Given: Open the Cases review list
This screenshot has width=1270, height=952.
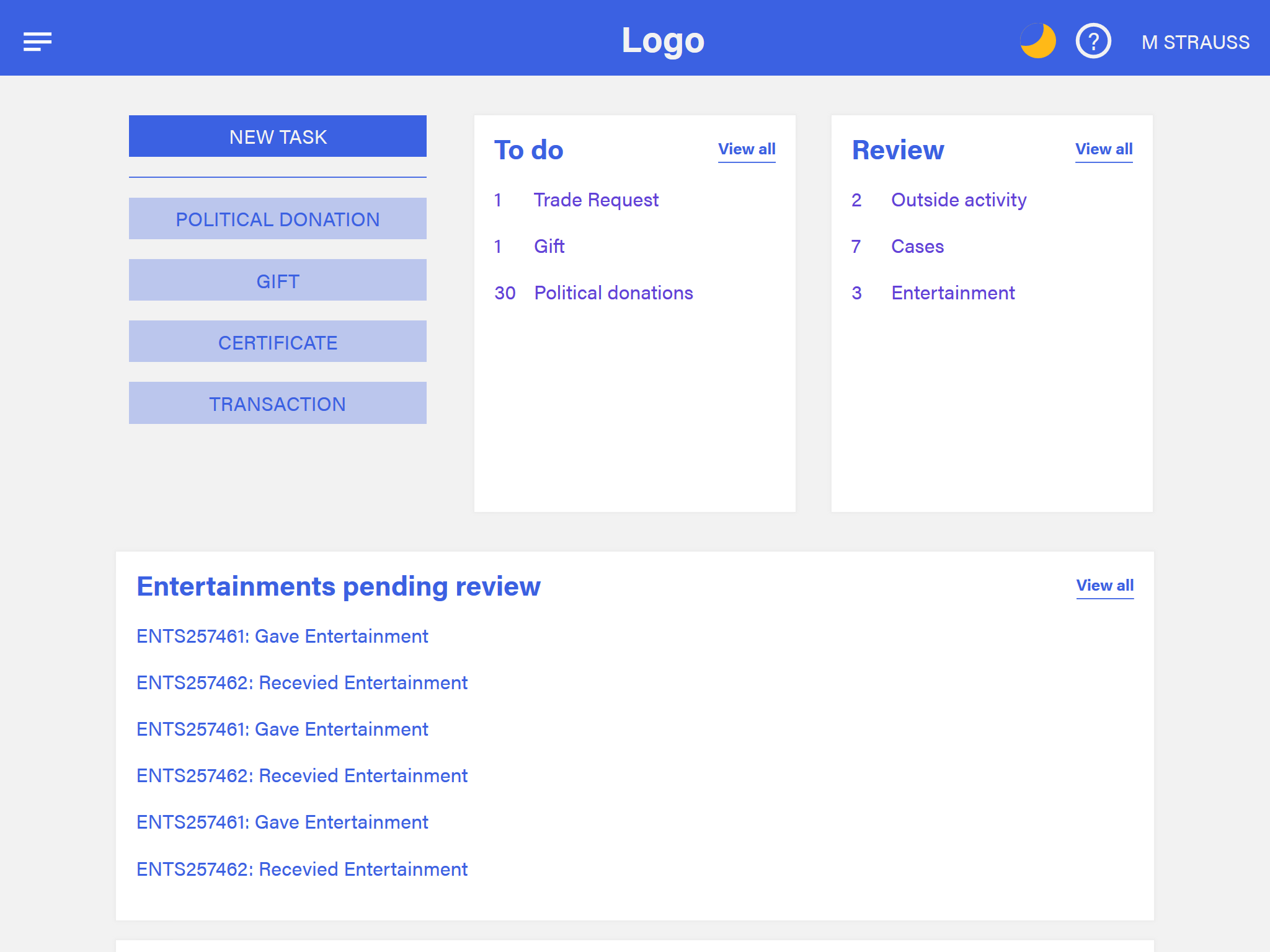Looking at the screenshot, I should [x=917, y=247].
